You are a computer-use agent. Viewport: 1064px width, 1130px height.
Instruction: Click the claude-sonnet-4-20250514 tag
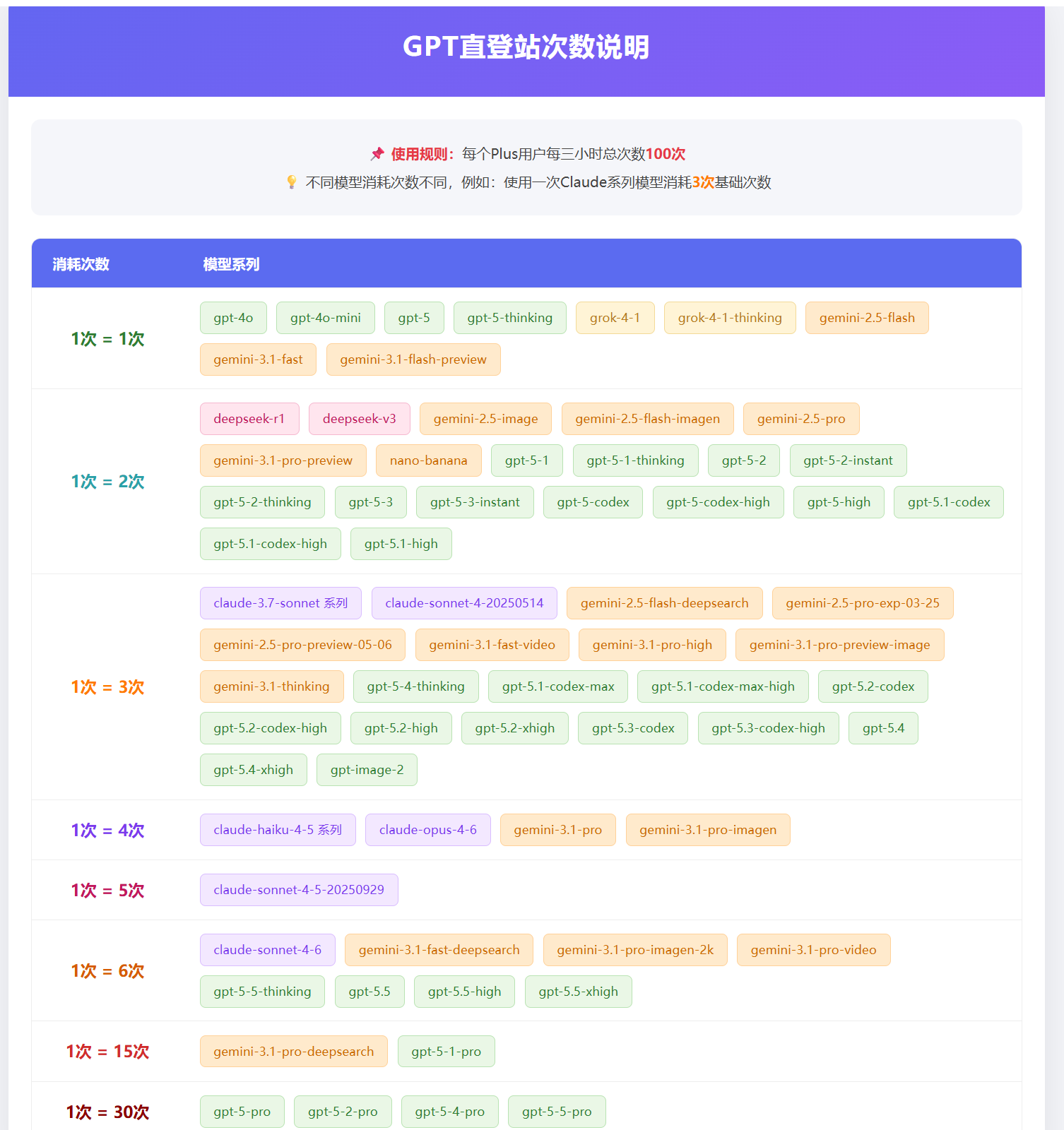[x=464, y=603]
